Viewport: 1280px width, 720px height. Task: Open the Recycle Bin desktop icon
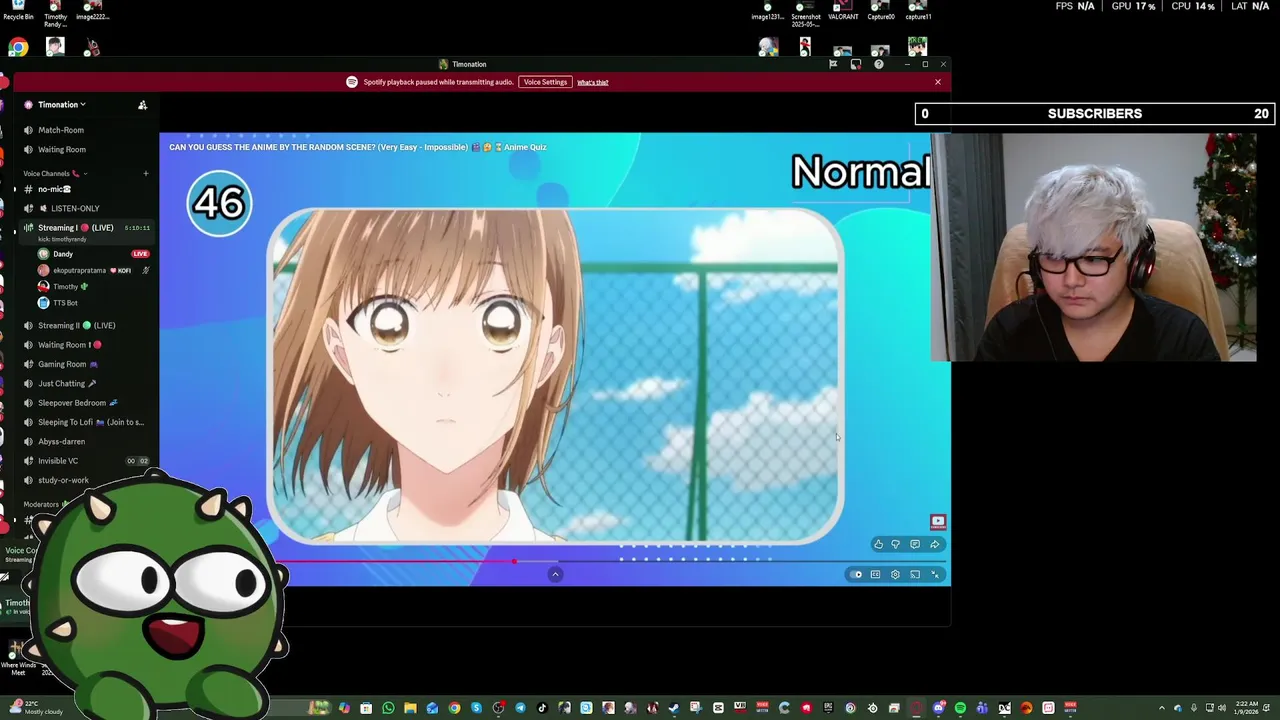[x=18, y=10]
